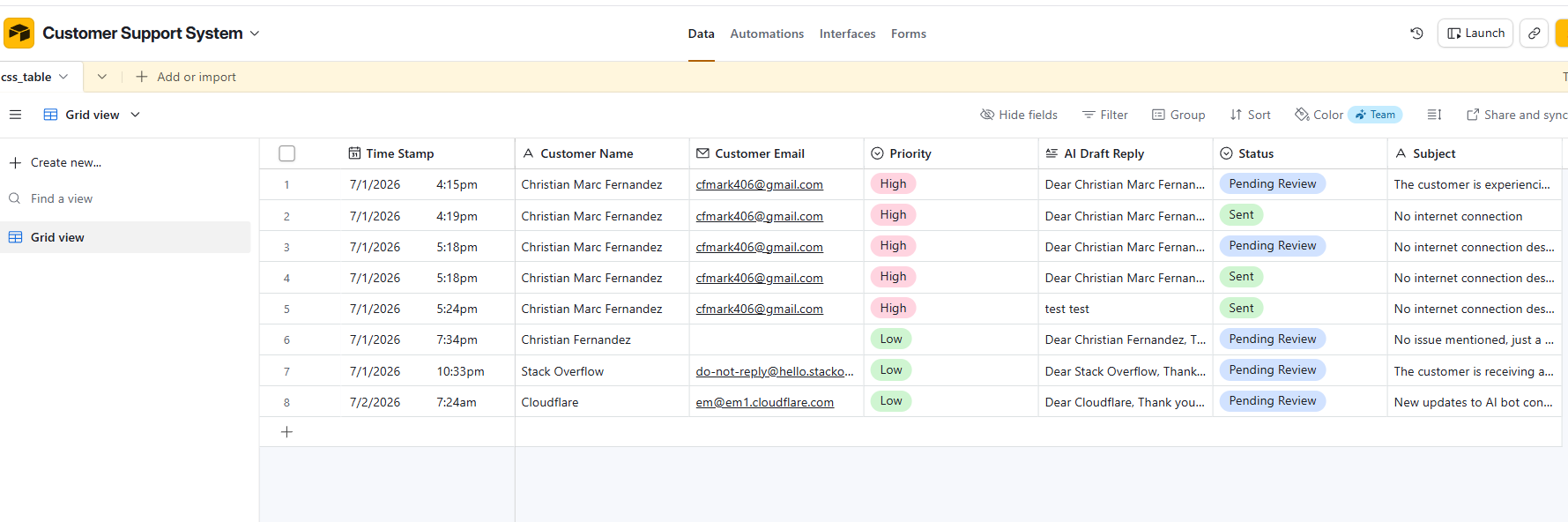Open css_table tab dropdown arrow
1568x522 pixels.
pos(63,77)
